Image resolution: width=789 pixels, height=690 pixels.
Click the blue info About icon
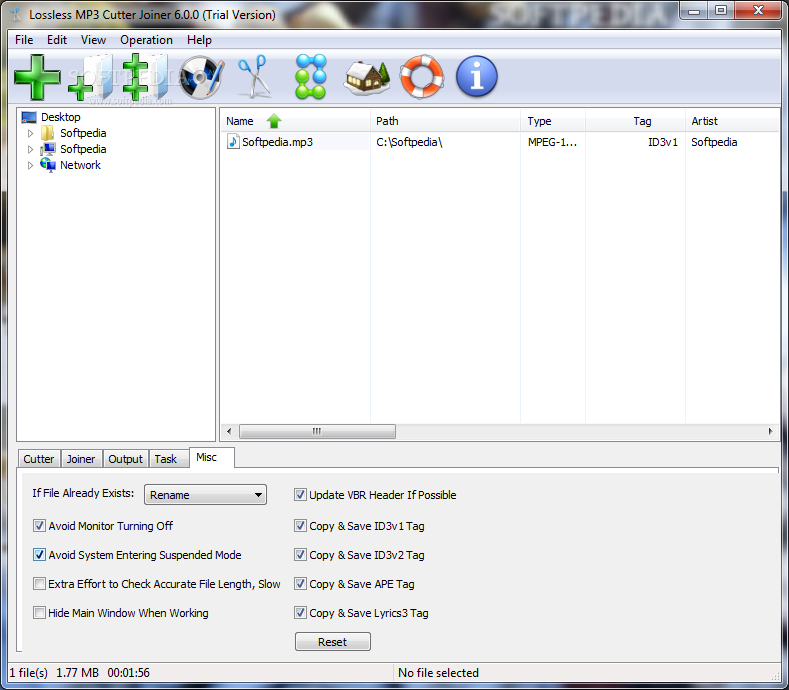(477, 76)
